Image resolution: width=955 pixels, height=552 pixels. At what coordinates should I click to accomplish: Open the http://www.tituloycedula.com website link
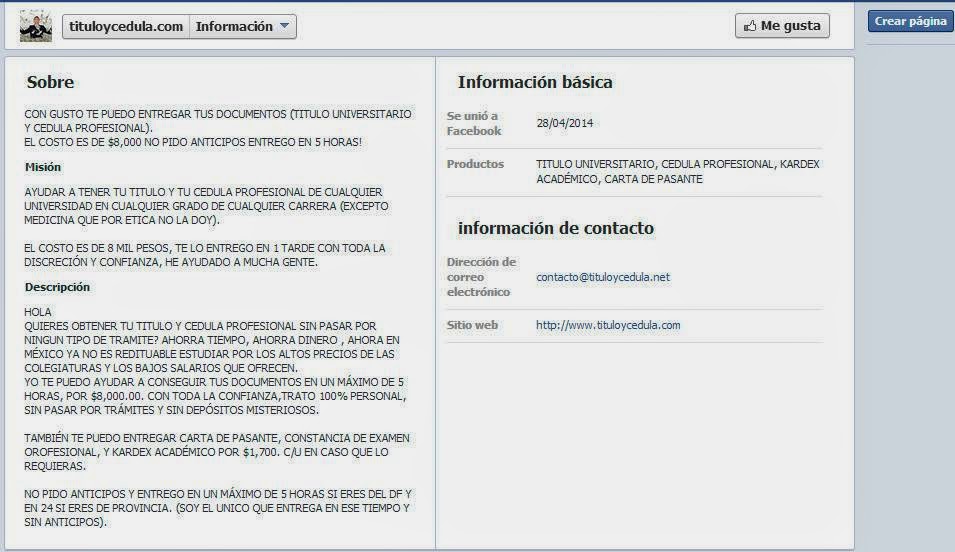608,325
